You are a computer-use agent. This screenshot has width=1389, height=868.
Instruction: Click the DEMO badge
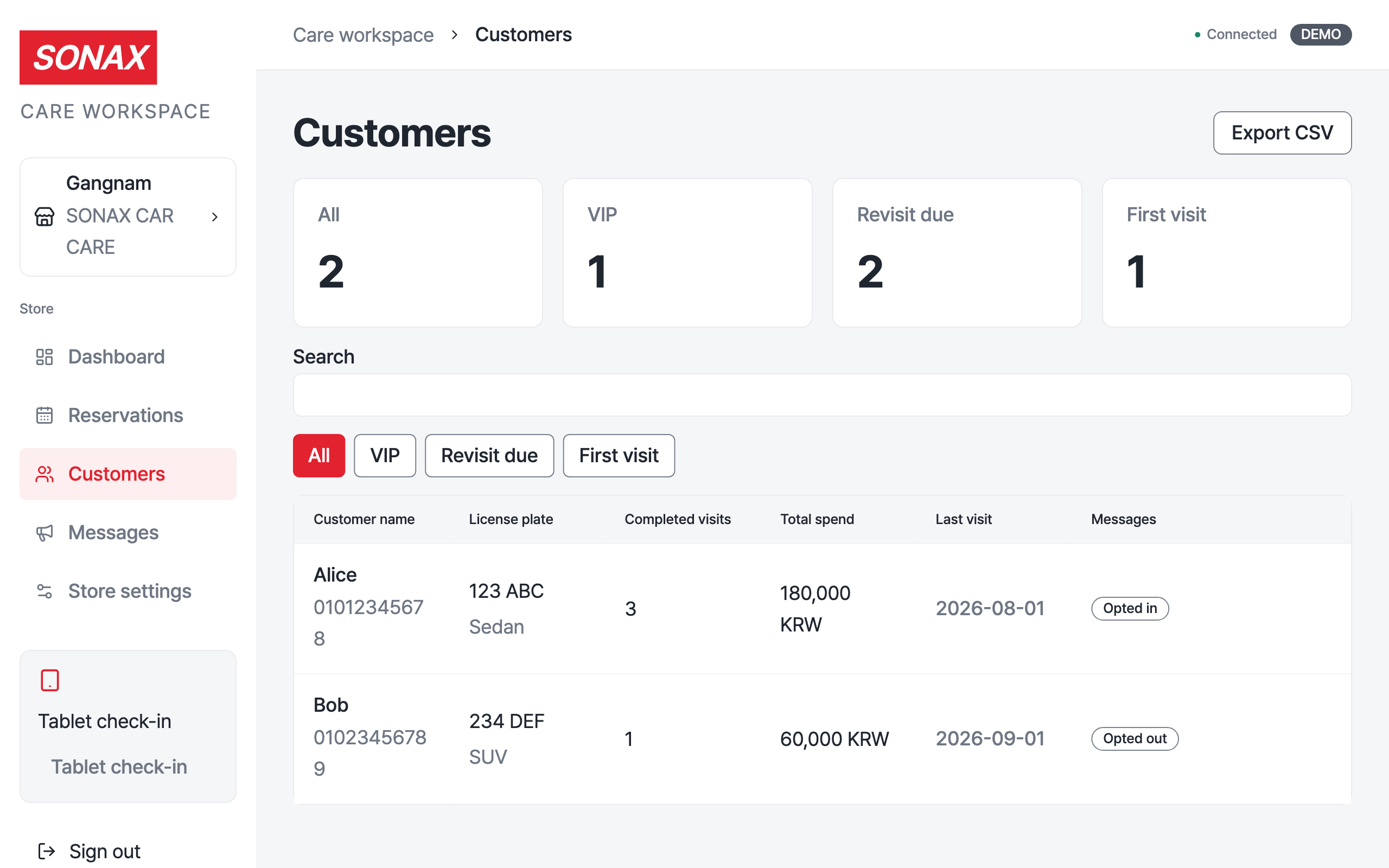click(1320, 34)
